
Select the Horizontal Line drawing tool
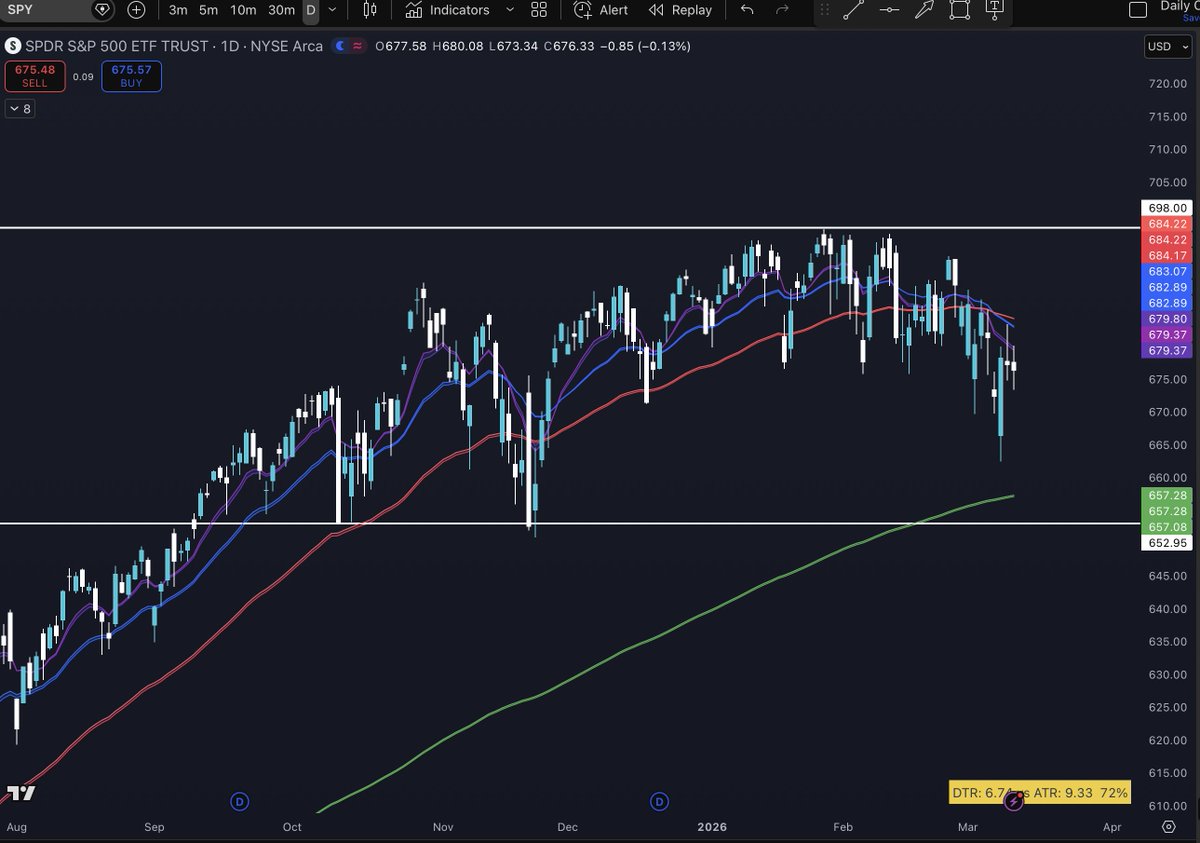click(x=889, y=10)
